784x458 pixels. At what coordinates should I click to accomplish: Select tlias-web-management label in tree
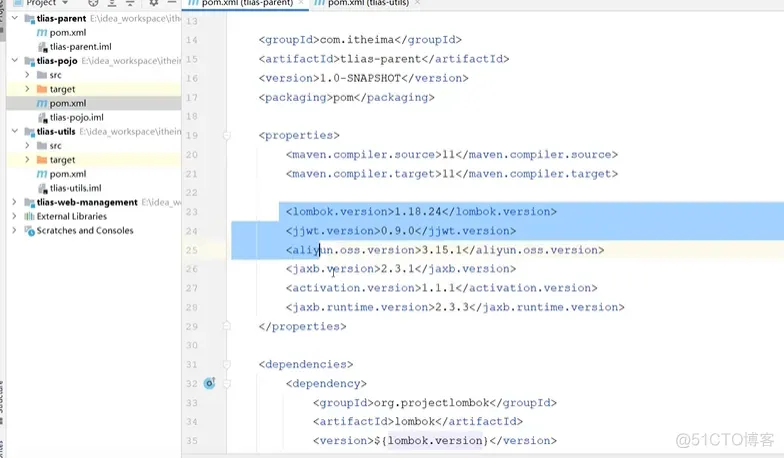coord(87,202)
